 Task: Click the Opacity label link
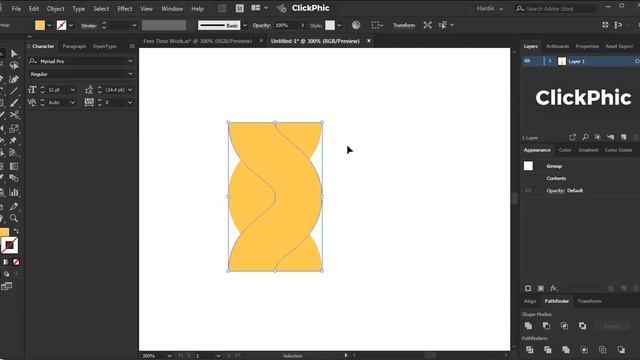click(x=261, y=25)
